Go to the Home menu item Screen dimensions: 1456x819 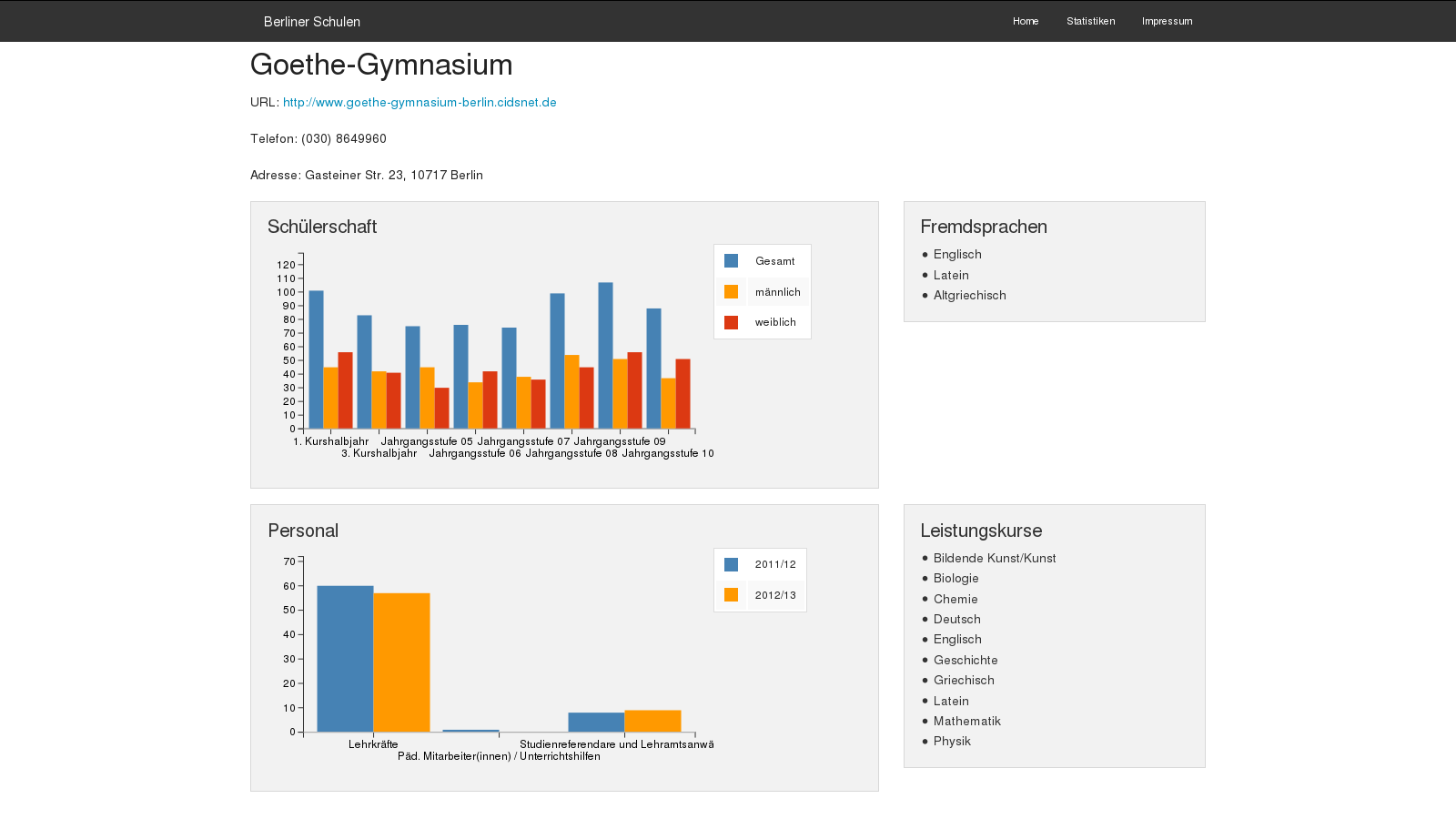1026,21
